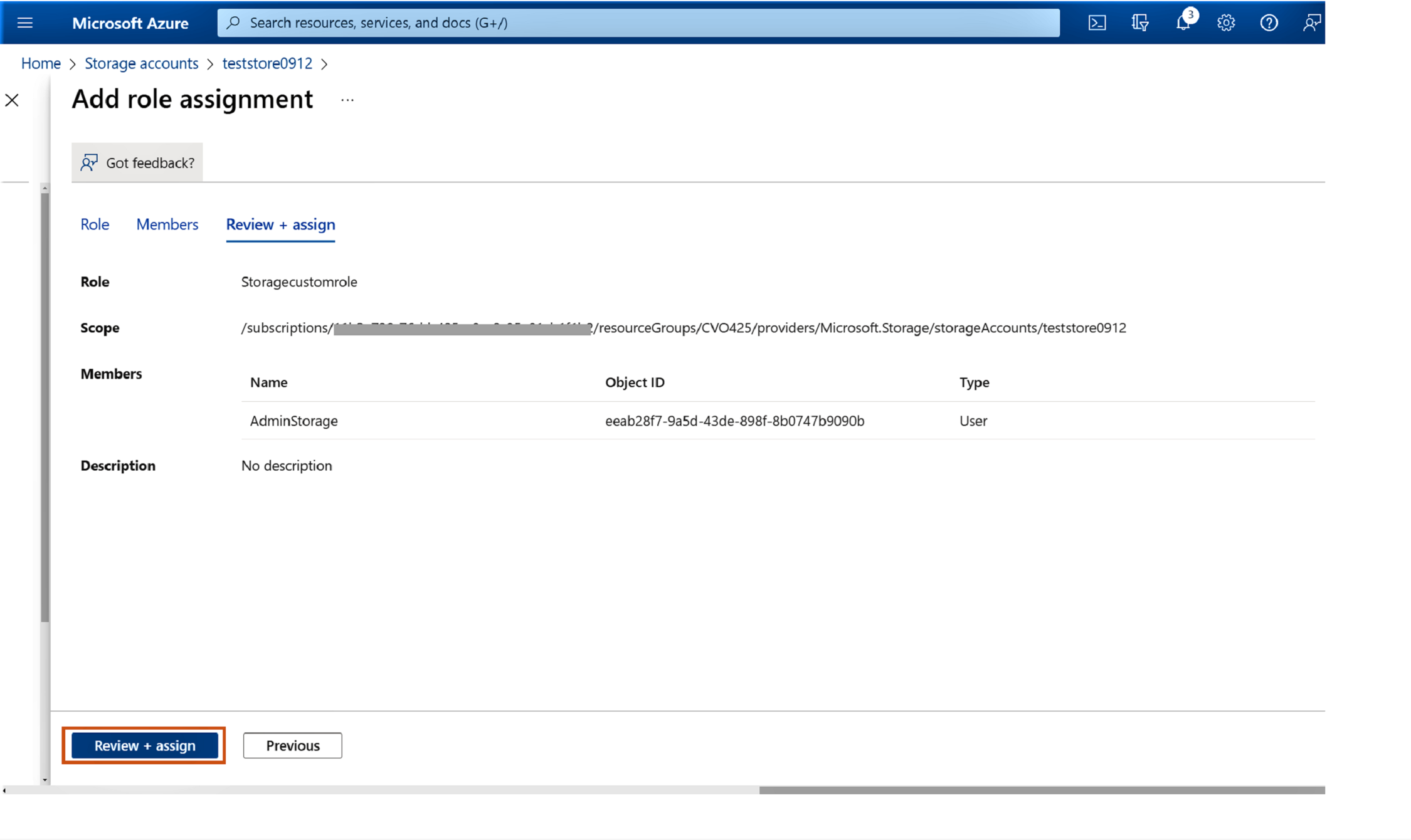The height and width of the screenshot is (840, 1411).
Task: Open teststore0912 breadcrumb link
Action: (267, 63)
